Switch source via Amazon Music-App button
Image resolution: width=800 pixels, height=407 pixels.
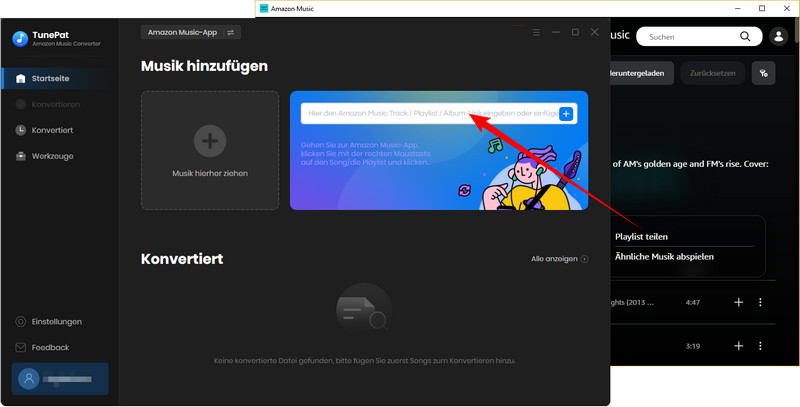pyautogui.click(x=191, y=32)
